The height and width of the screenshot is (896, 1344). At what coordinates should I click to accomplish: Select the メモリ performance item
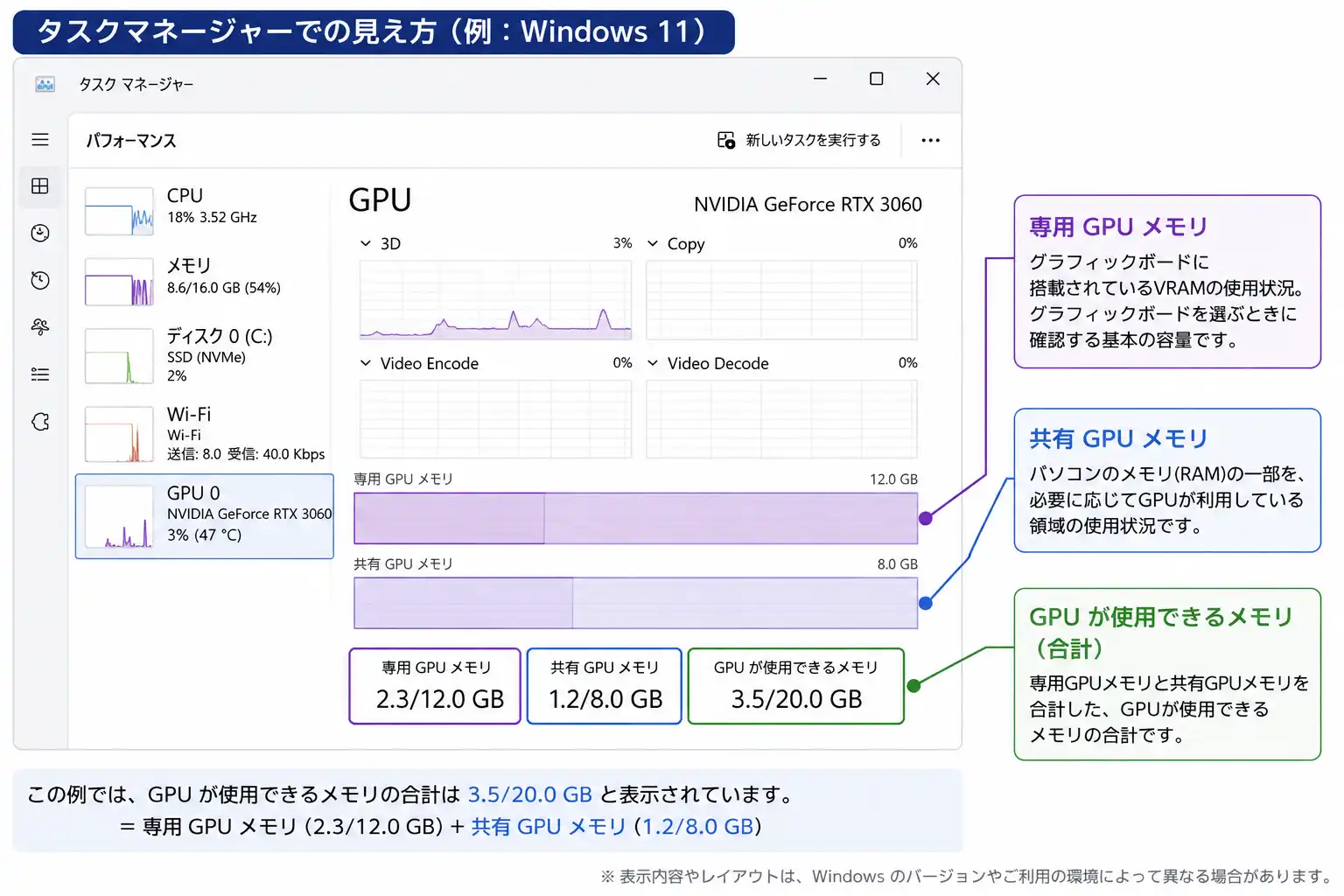(204, 281)
